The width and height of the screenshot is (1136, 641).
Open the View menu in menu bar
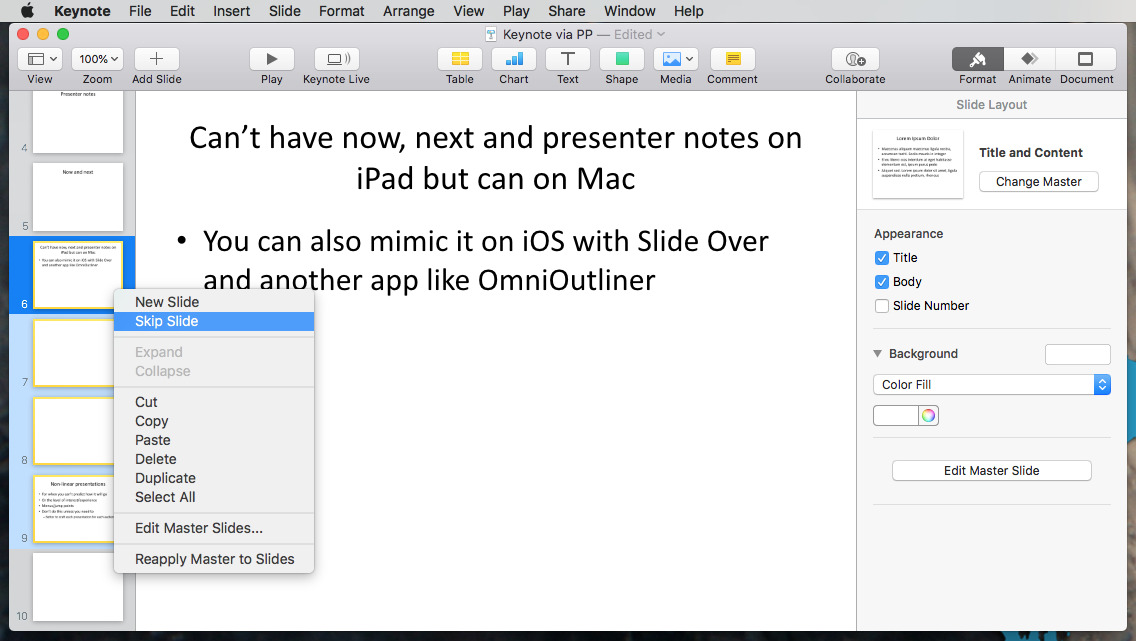(469, 11)
